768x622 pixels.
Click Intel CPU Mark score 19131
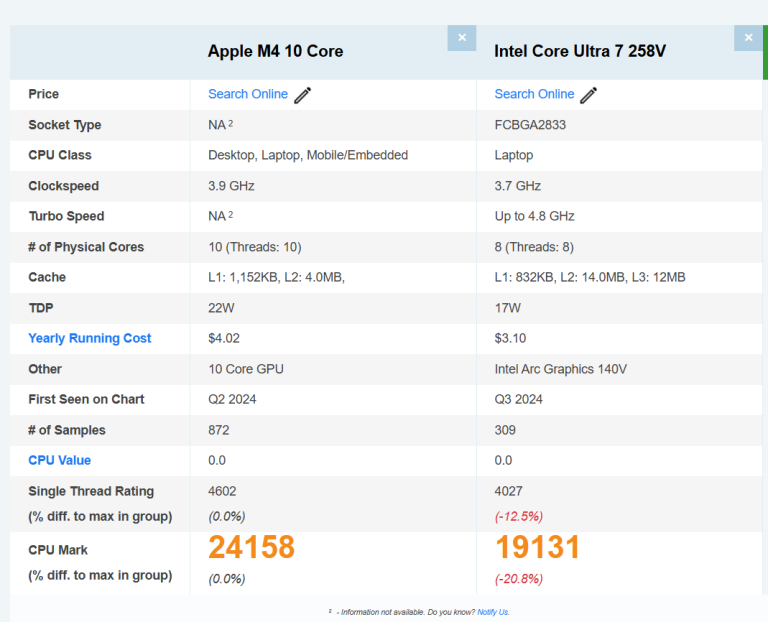coord(537,547)
